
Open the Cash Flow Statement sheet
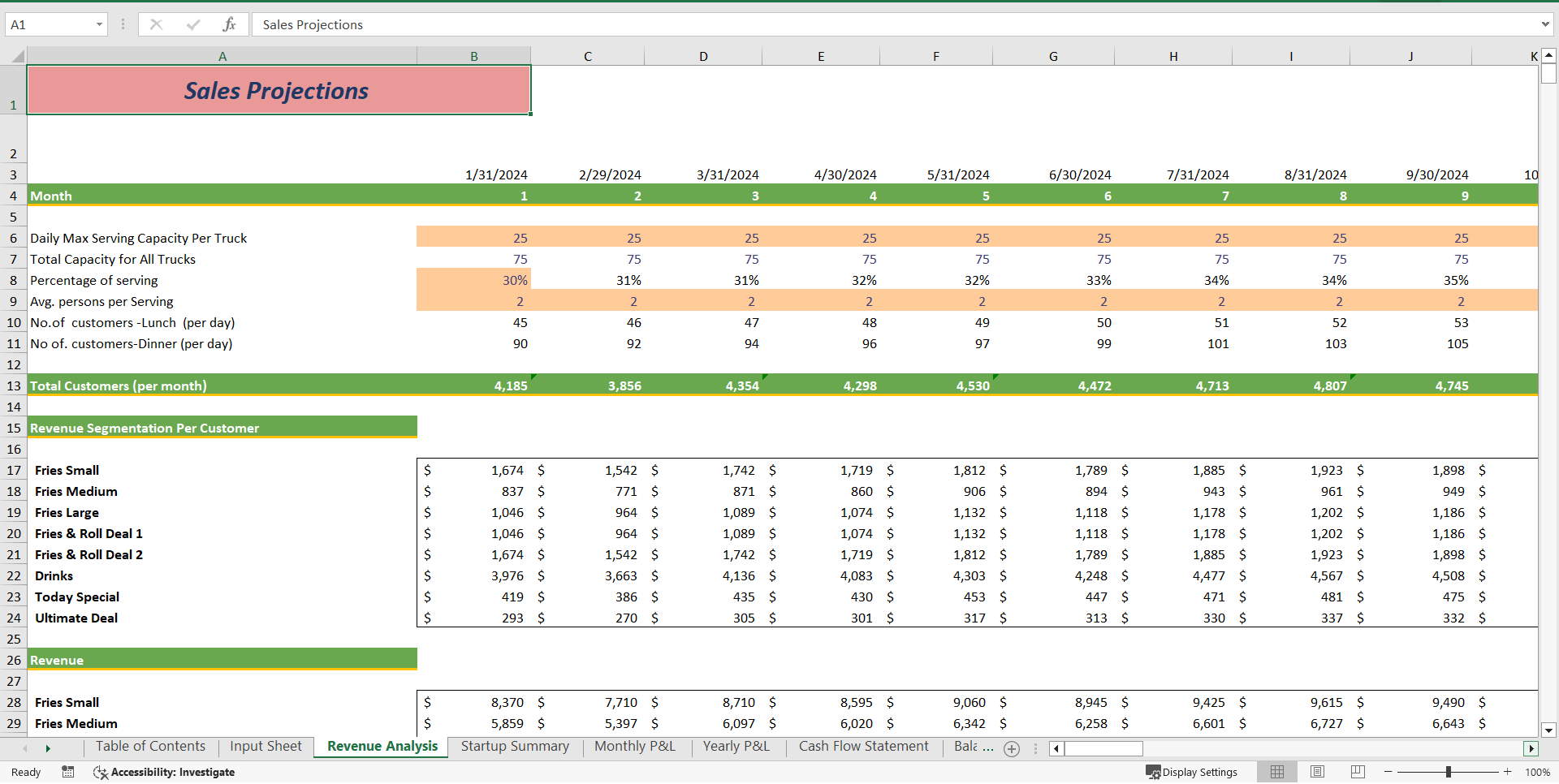tap(863, 746)
